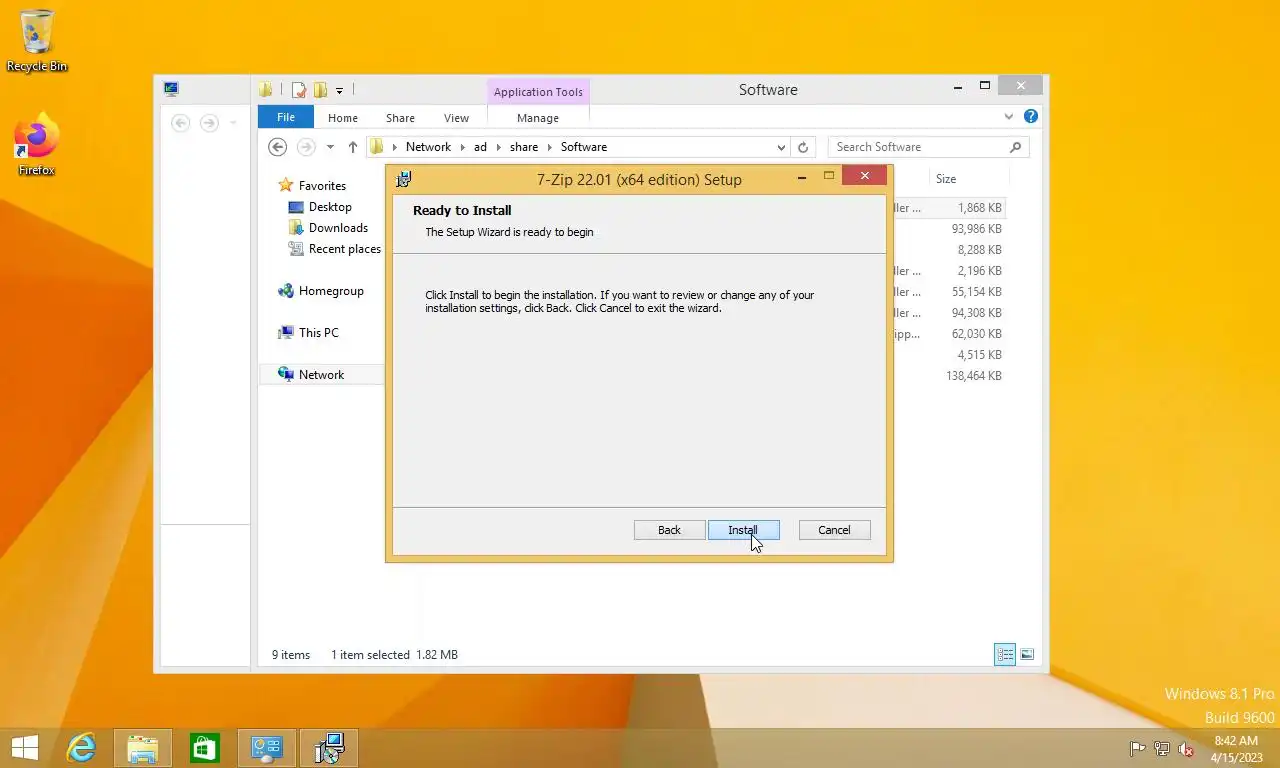This screenshot has width=1280, height=768.
Task: Switch to Details view layout
Action: point(1005,655)
